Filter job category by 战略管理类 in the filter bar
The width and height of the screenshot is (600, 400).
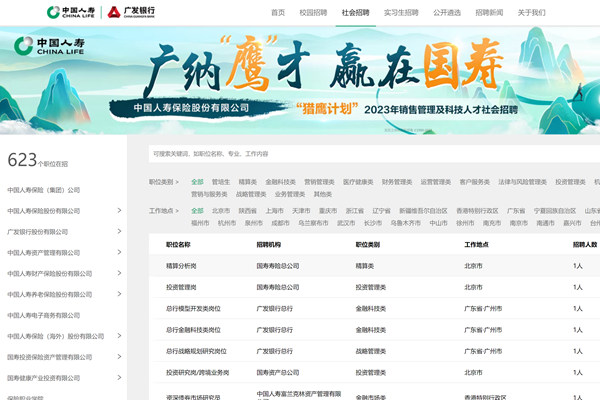click(251, 194)
